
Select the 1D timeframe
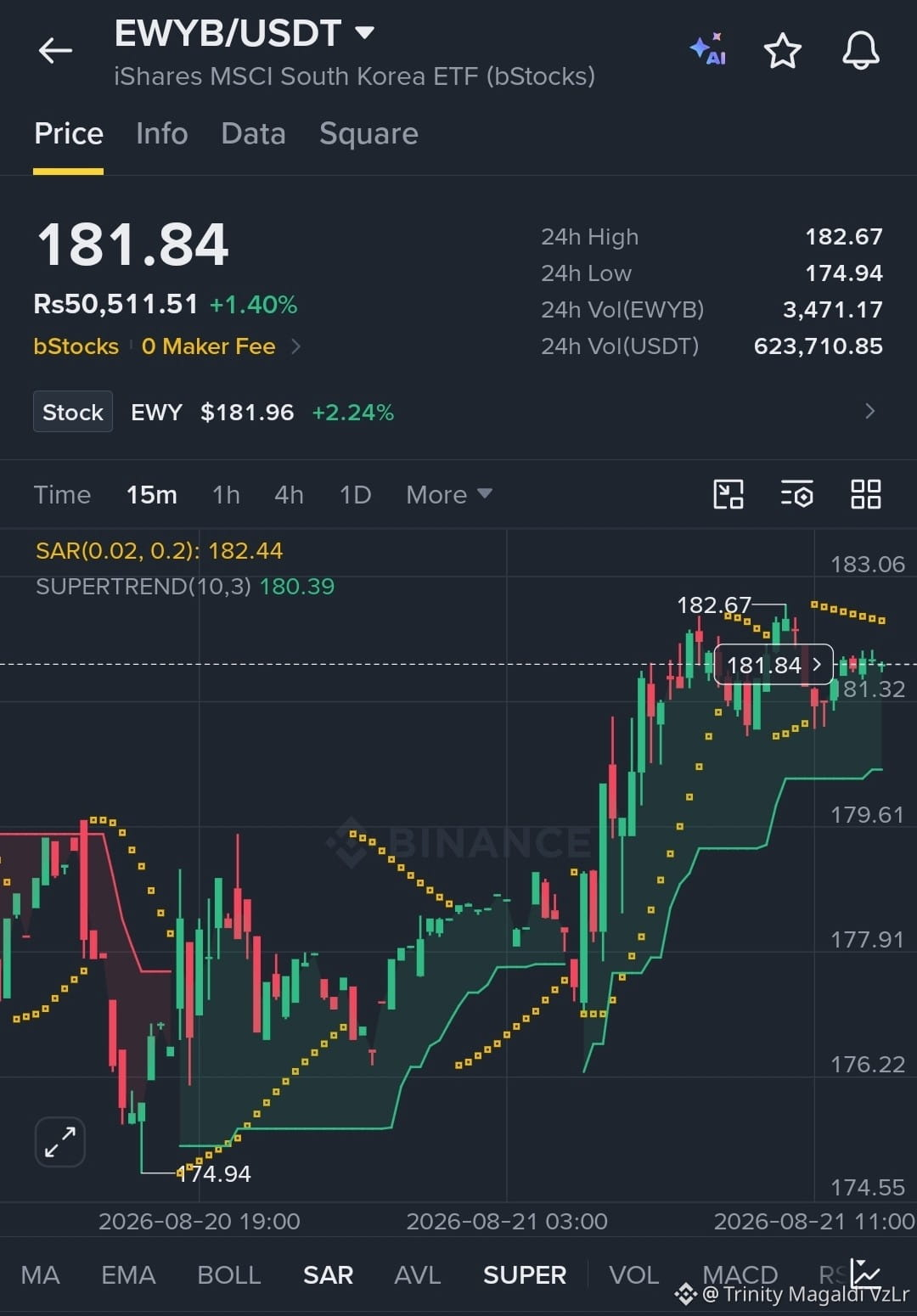coord(355,495)
